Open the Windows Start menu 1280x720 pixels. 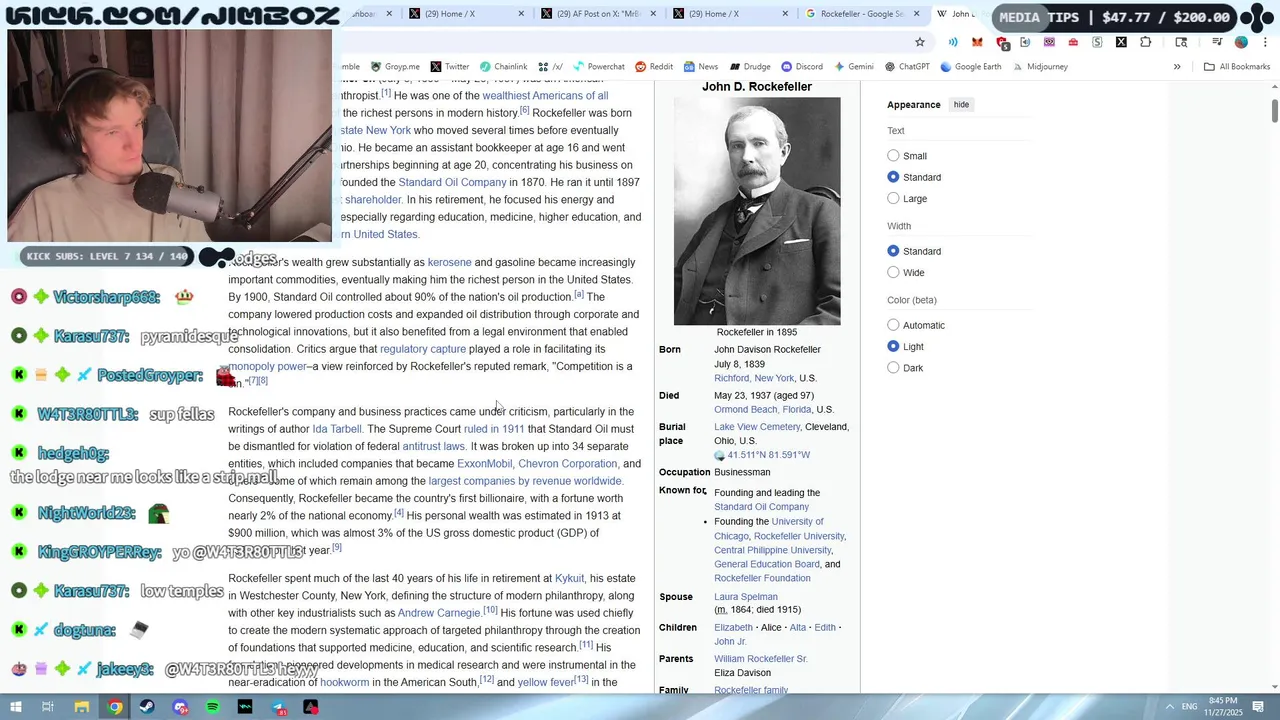point(16,707)
